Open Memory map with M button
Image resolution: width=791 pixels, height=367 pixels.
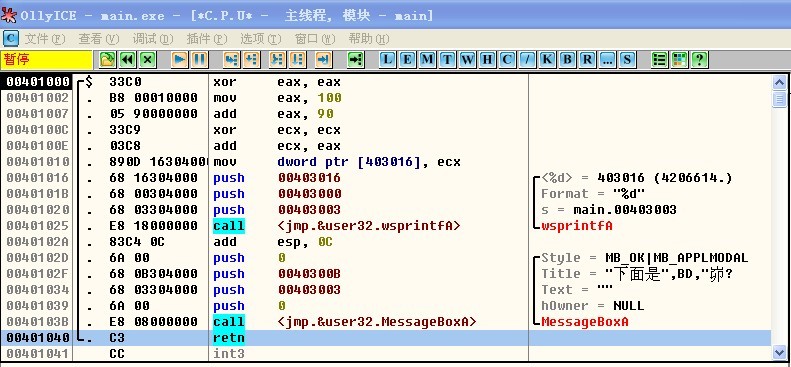427,60
